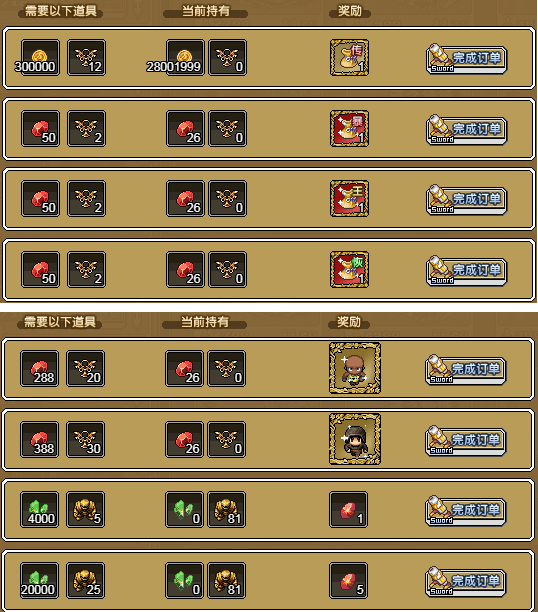Click 完成订单 for the 恢 bag order
This screenshot has height=612, width=538.
[x=467, y=270]
